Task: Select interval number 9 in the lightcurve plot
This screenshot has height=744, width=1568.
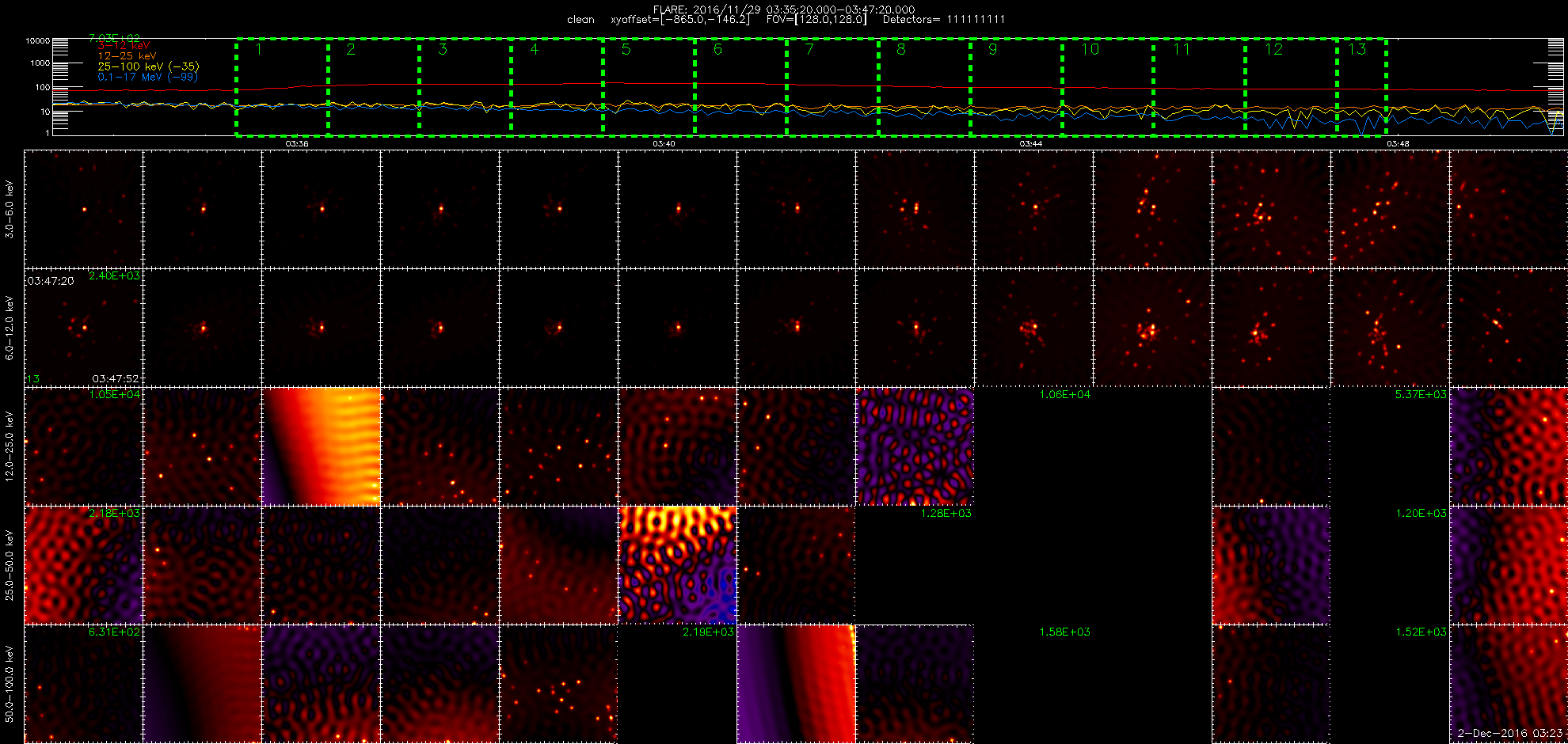Action: coord(993,50)
